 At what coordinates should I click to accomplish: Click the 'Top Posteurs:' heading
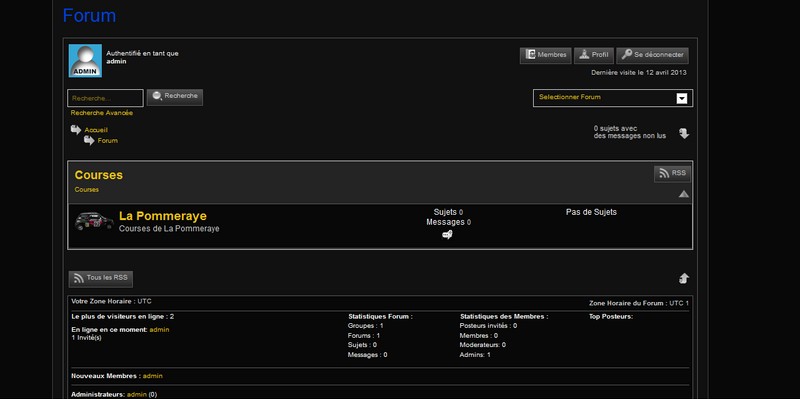pyautogui.click(x=611, y=316)
